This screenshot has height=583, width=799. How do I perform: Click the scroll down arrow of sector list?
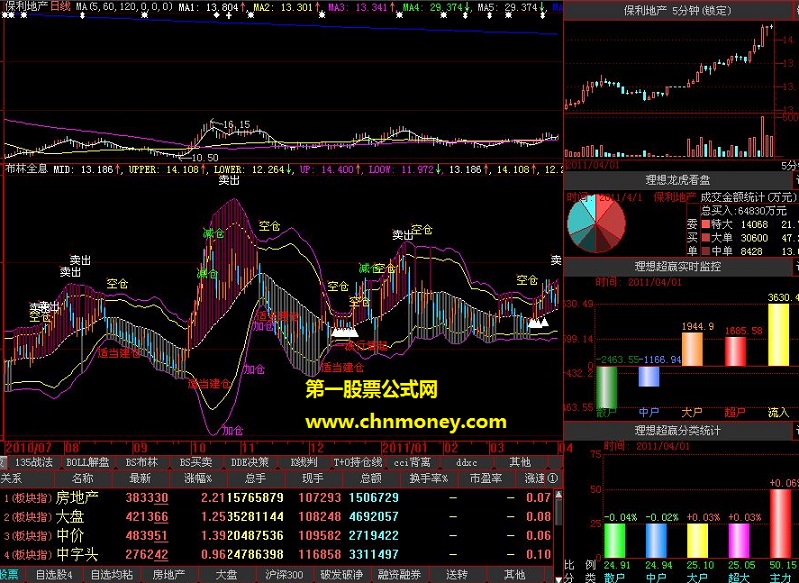(x=558, y=578)
